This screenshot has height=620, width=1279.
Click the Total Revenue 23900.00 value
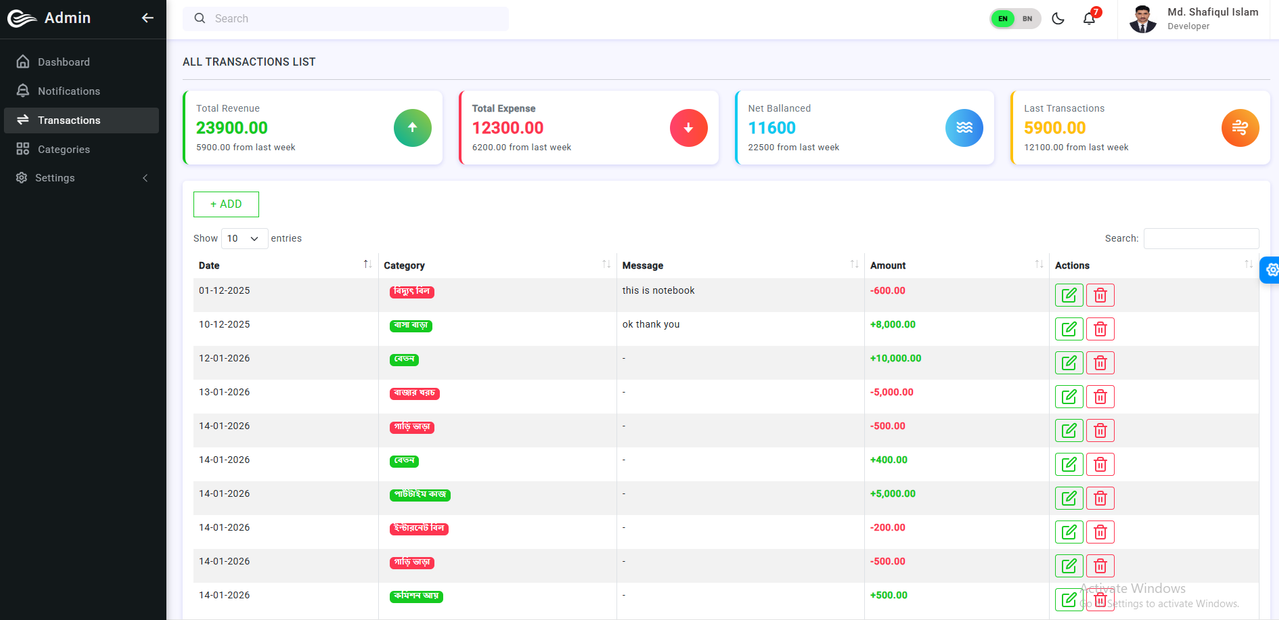coord(232,128)
